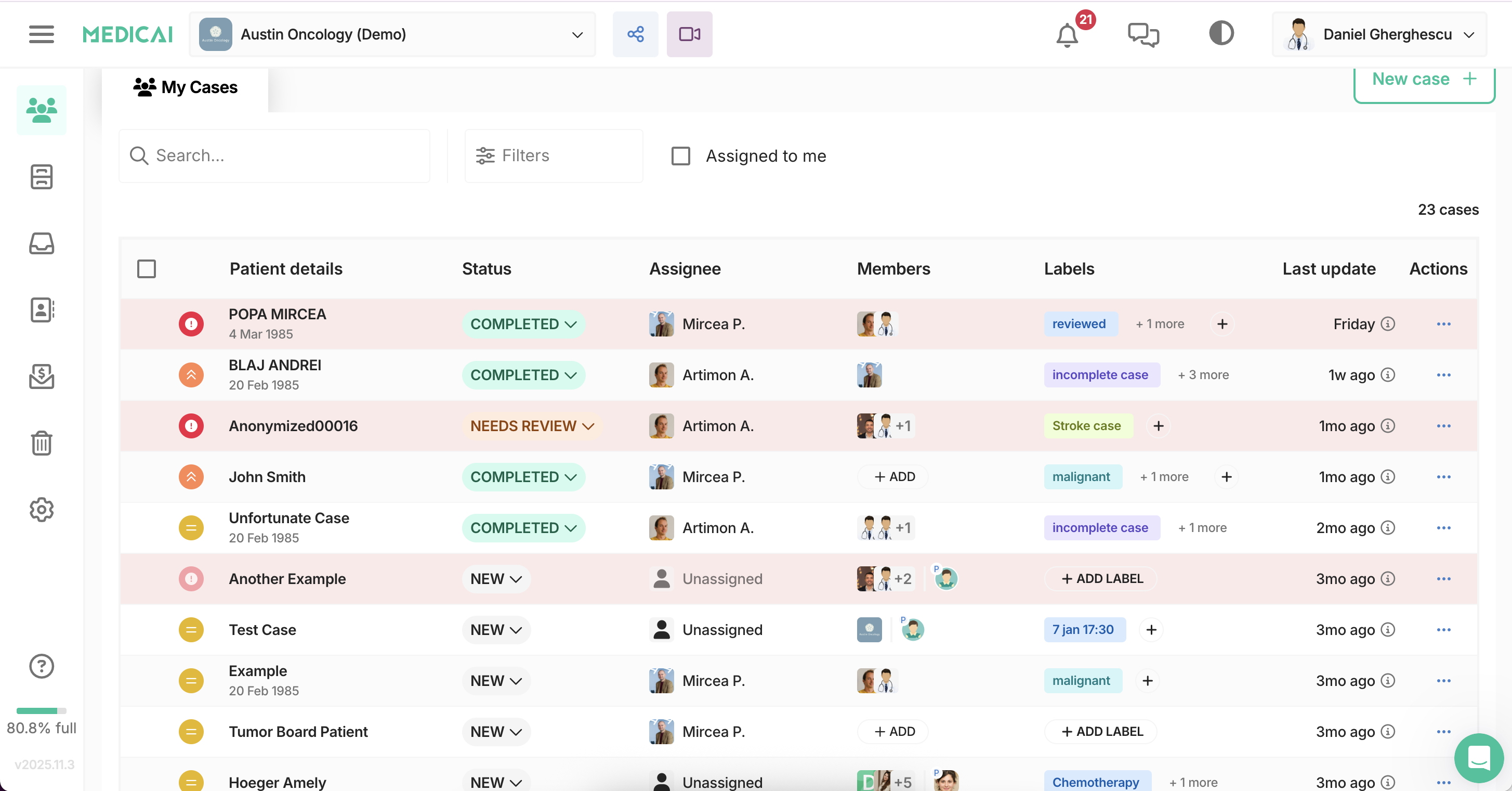Click the reviewed label tag

[1080, 323]
